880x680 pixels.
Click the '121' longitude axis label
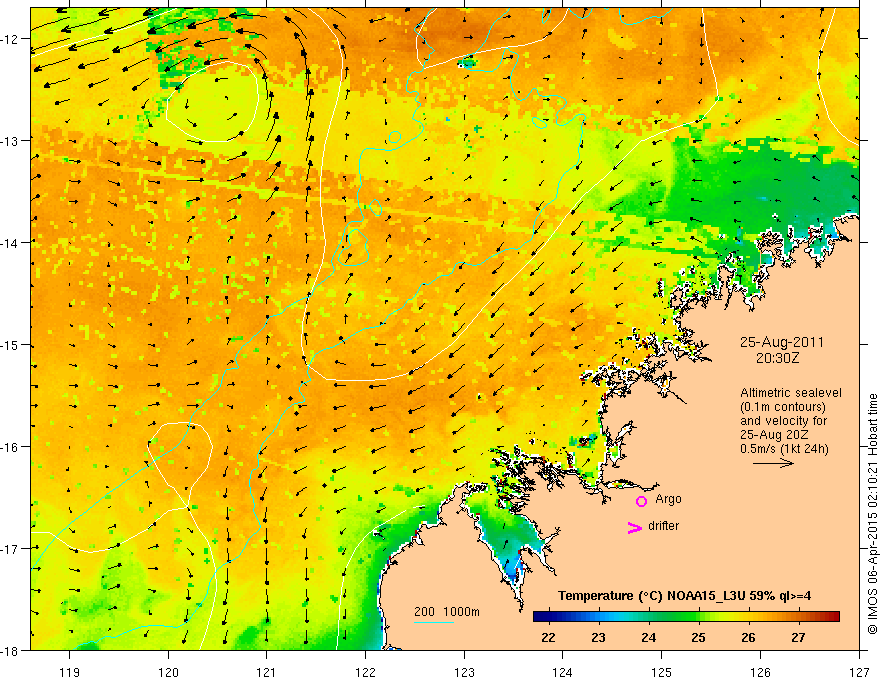[x=267, y=672]
